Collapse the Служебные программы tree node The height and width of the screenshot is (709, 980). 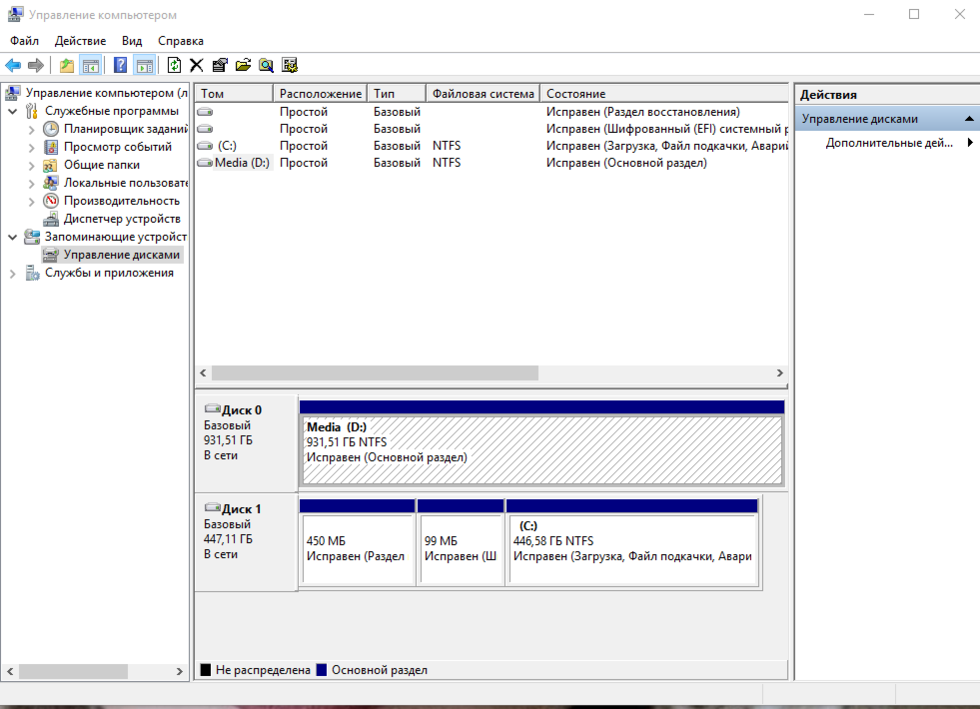point(12,111)
